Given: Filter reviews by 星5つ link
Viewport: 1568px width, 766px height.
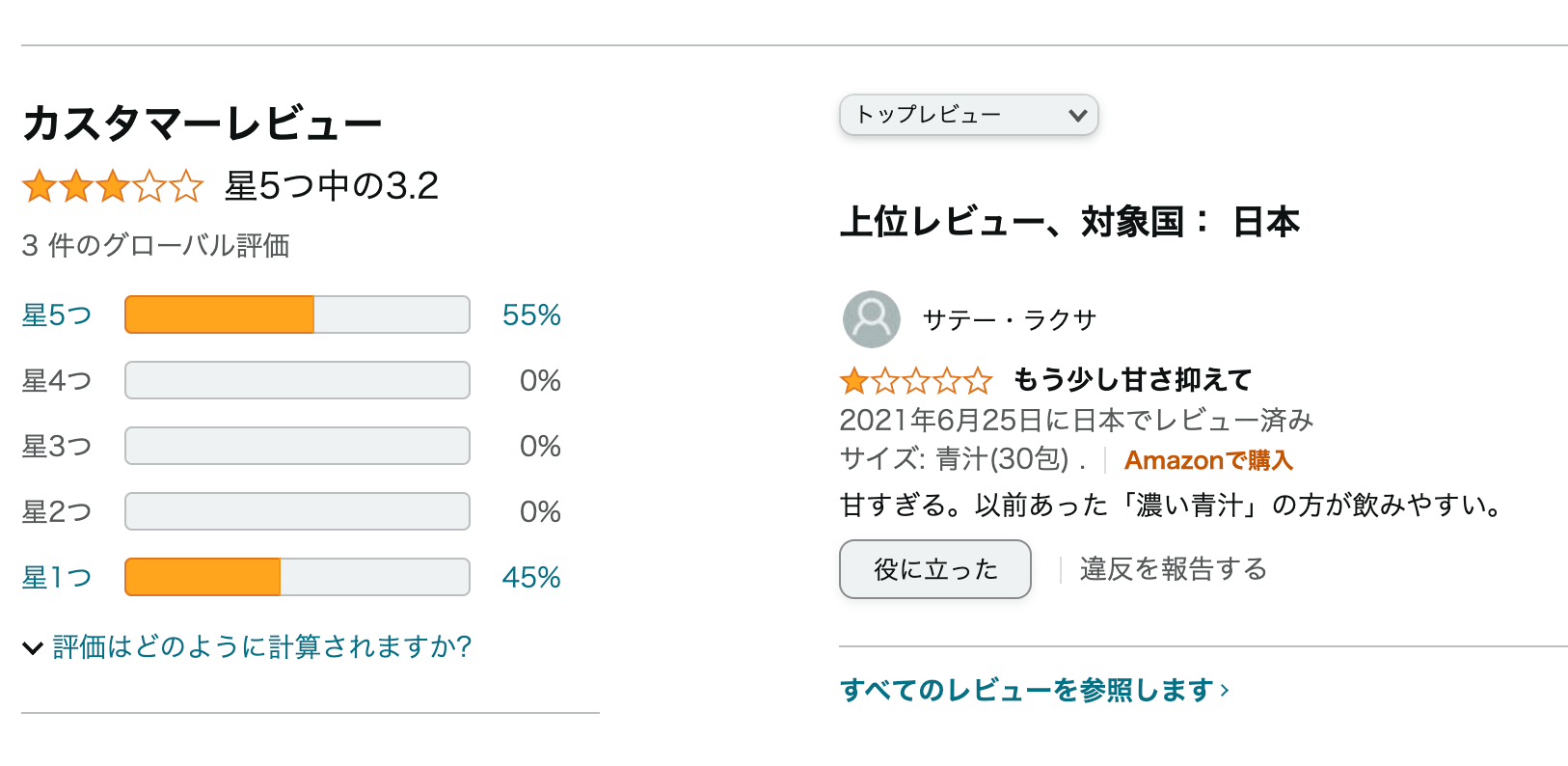Looking at the screenshot, I should pos(57,315).
